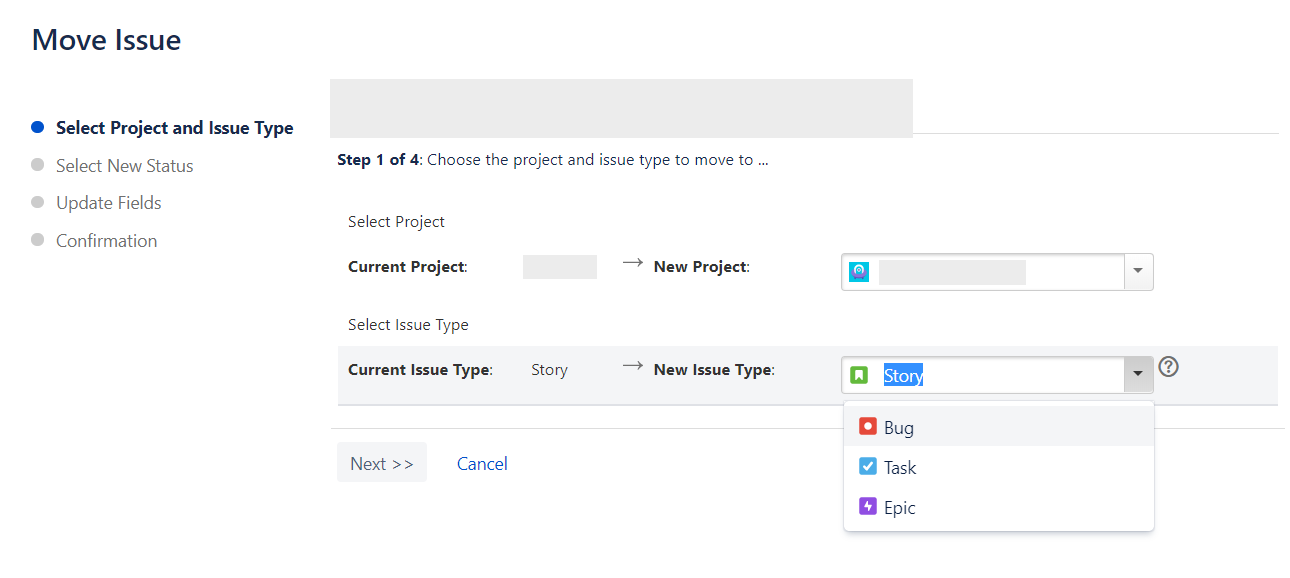Click the red Bug issue type icon
This screenshot has width=1290, height=578.
pyautogui.click(x=868, y=427)
